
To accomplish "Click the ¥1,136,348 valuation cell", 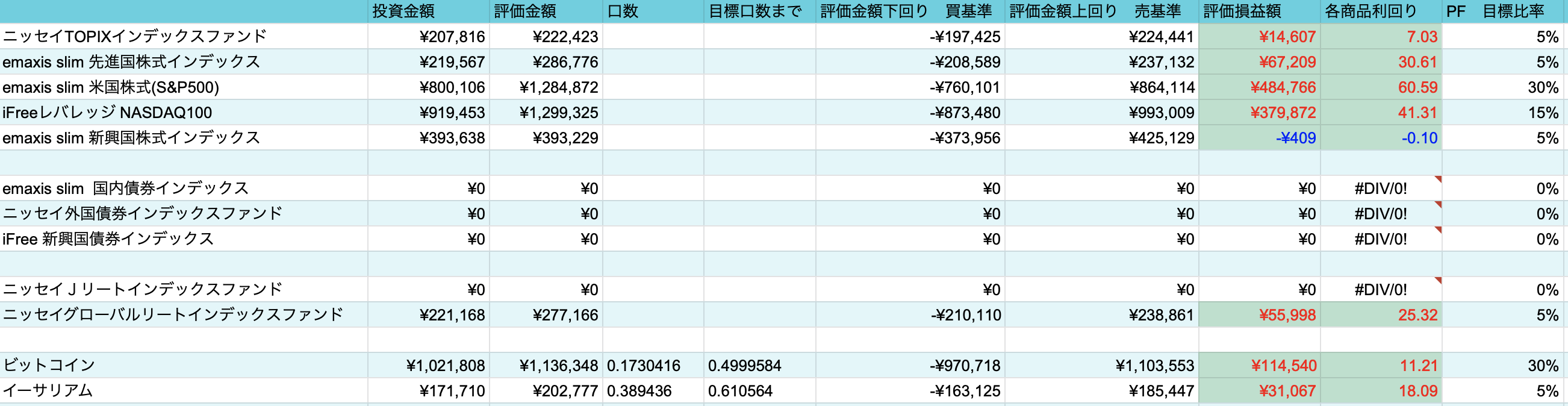I will click(546, 365).
